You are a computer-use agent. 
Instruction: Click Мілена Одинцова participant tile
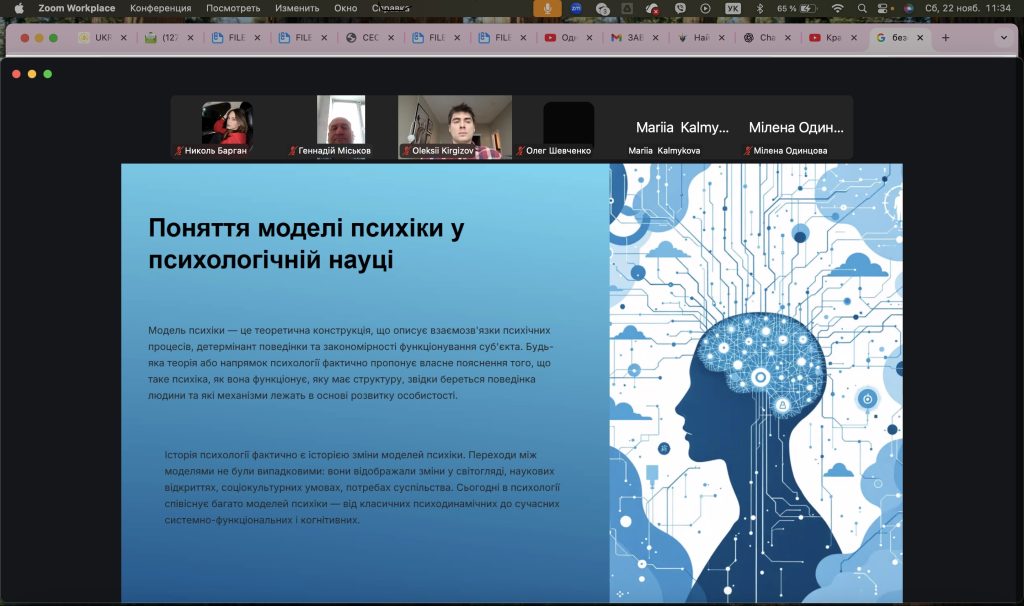[796, 128]
